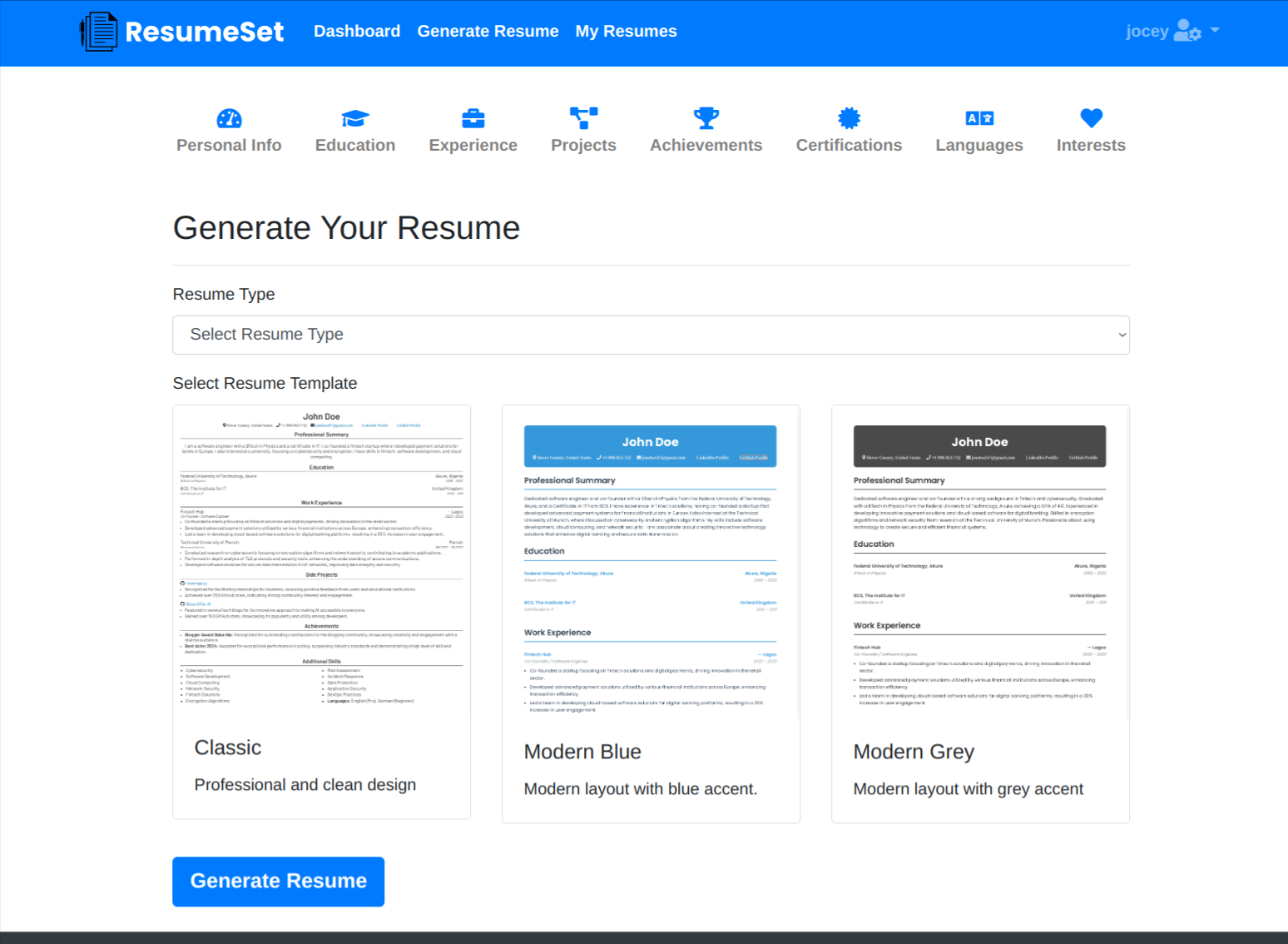This screenshot has width=1288, height=944.
Task: Open the Certifications section label
Action: pyautogui.click(x=850, y=145)
